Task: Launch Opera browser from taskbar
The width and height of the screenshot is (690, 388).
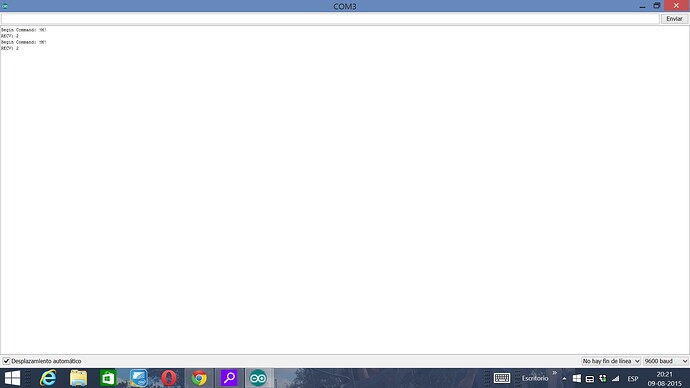Action: point(169,378)
